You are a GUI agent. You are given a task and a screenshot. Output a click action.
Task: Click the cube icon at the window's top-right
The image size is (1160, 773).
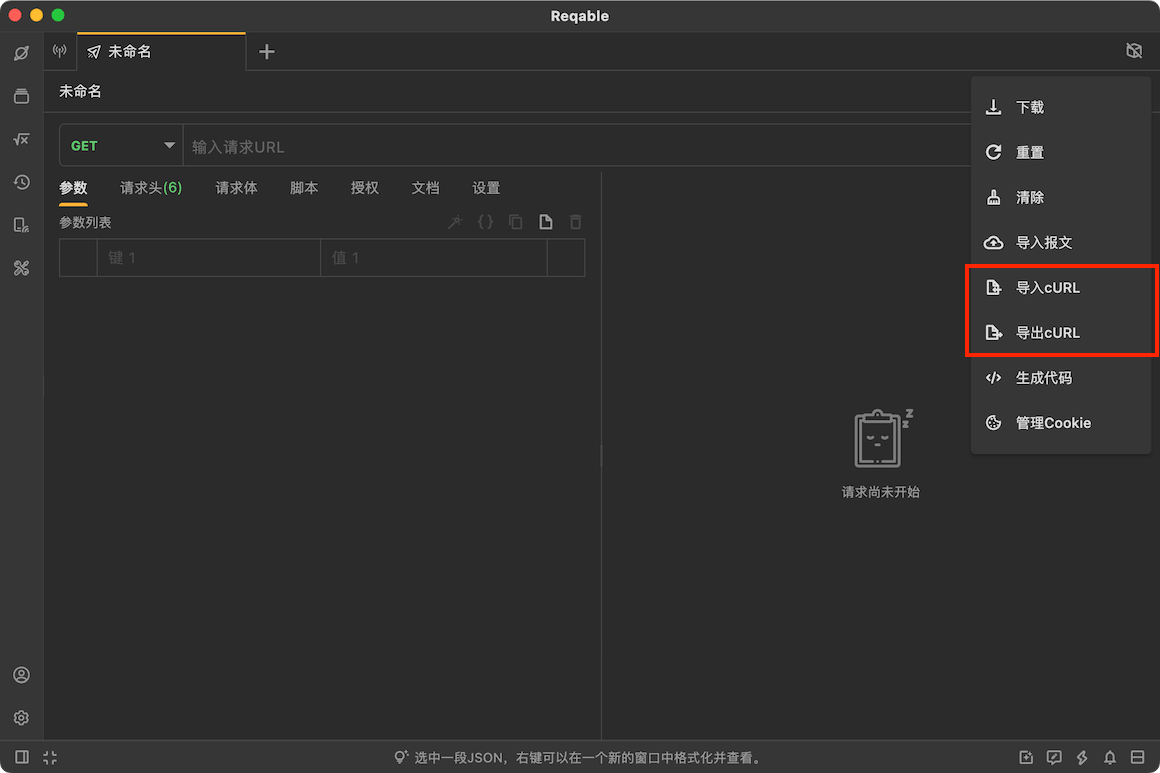pyautogui.click(x=1134, y=50)
